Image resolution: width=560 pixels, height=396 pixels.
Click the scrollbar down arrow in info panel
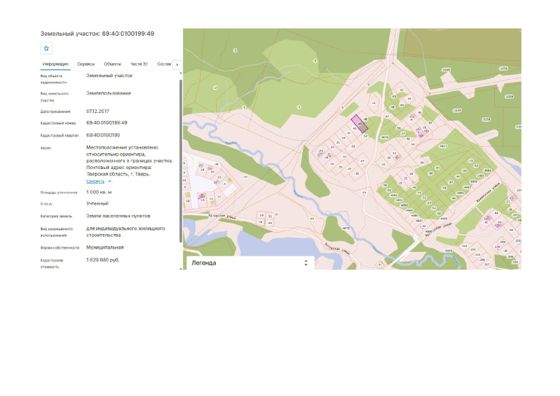pyautogui.click(x=180, y=268)
